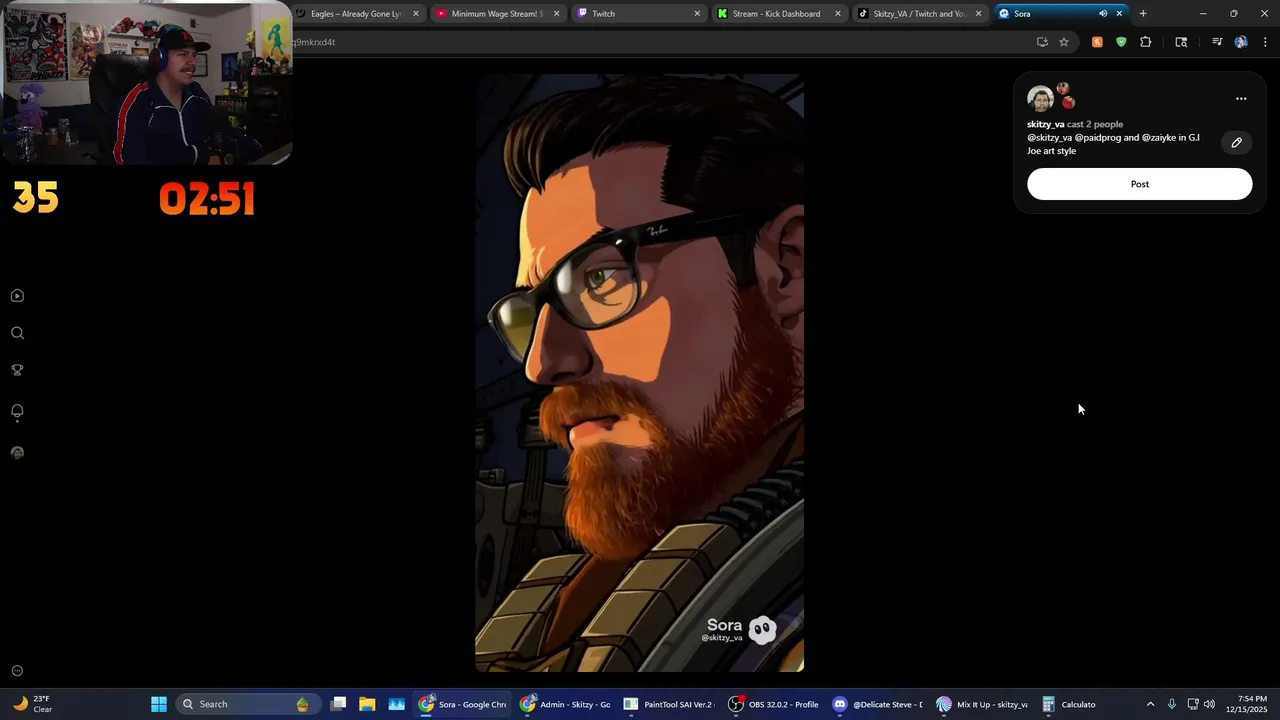Image resolution: width=1280 pixels, height=720 pixels.
Task: Open skitzy_va profile avatar in post panel
Action: [x=1040, y=99]
